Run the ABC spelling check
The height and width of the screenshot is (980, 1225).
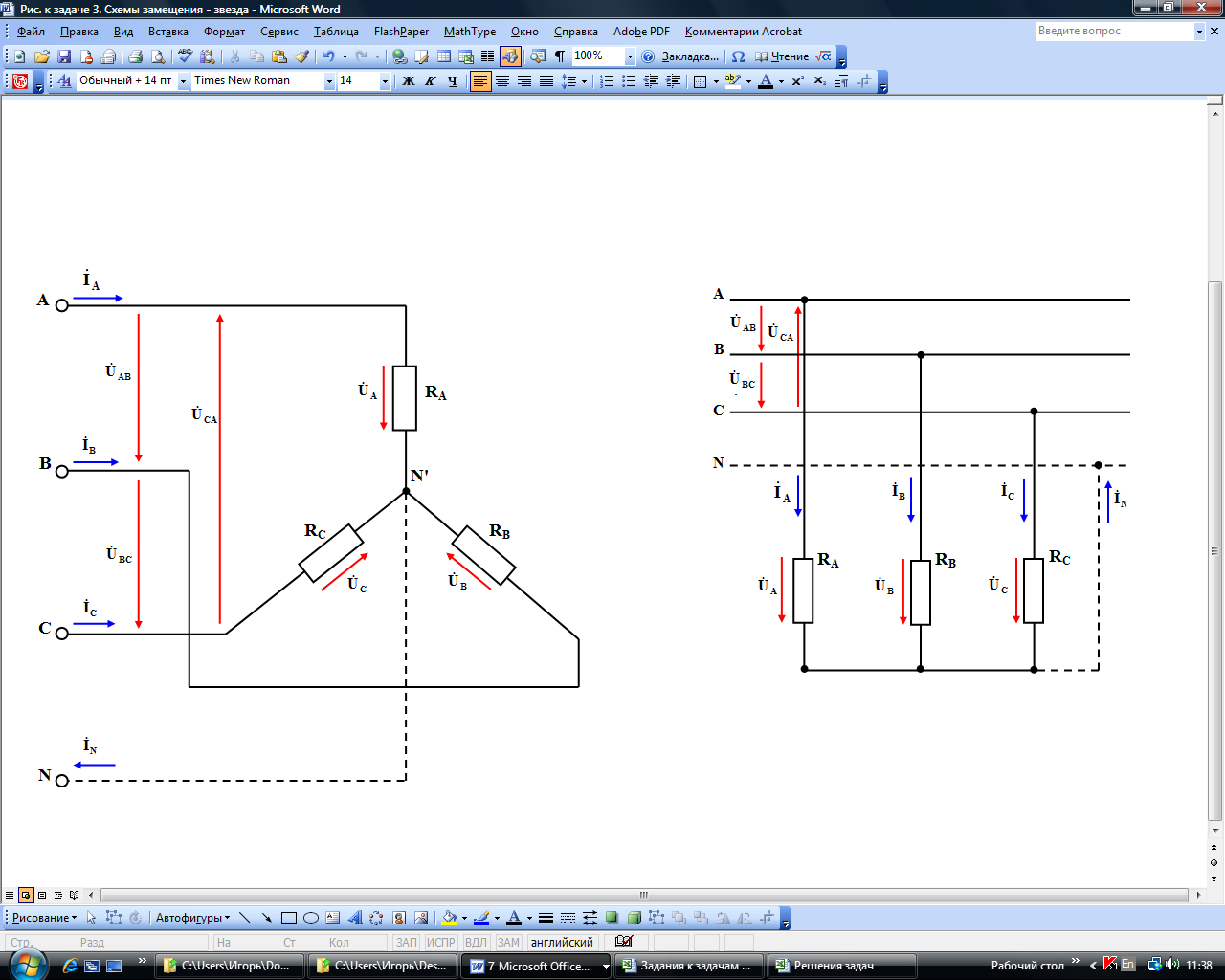tap(185, 56)
